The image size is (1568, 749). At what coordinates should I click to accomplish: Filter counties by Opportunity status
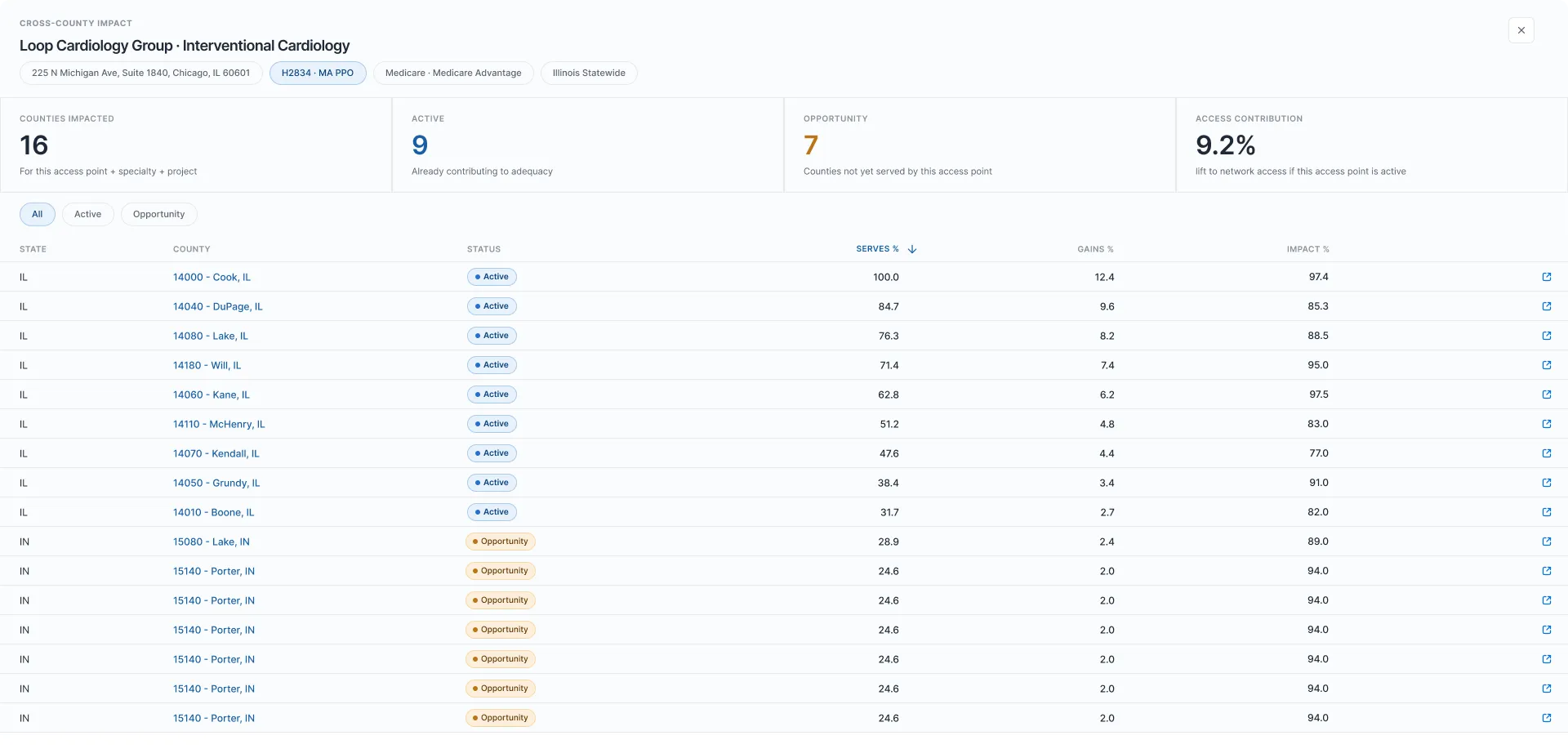(159, 214)
